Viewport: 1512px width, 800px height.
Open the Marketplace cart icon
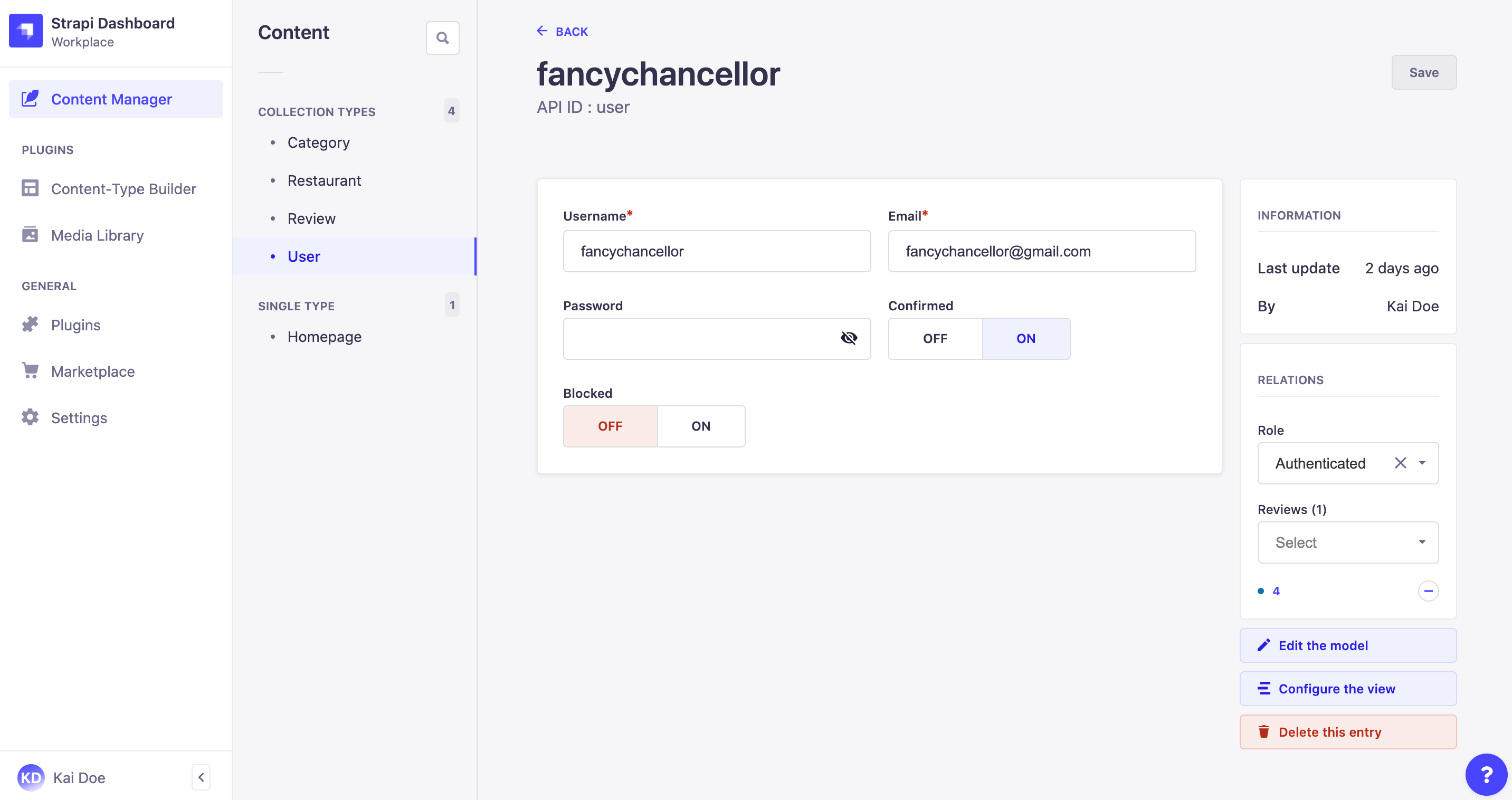30,371
